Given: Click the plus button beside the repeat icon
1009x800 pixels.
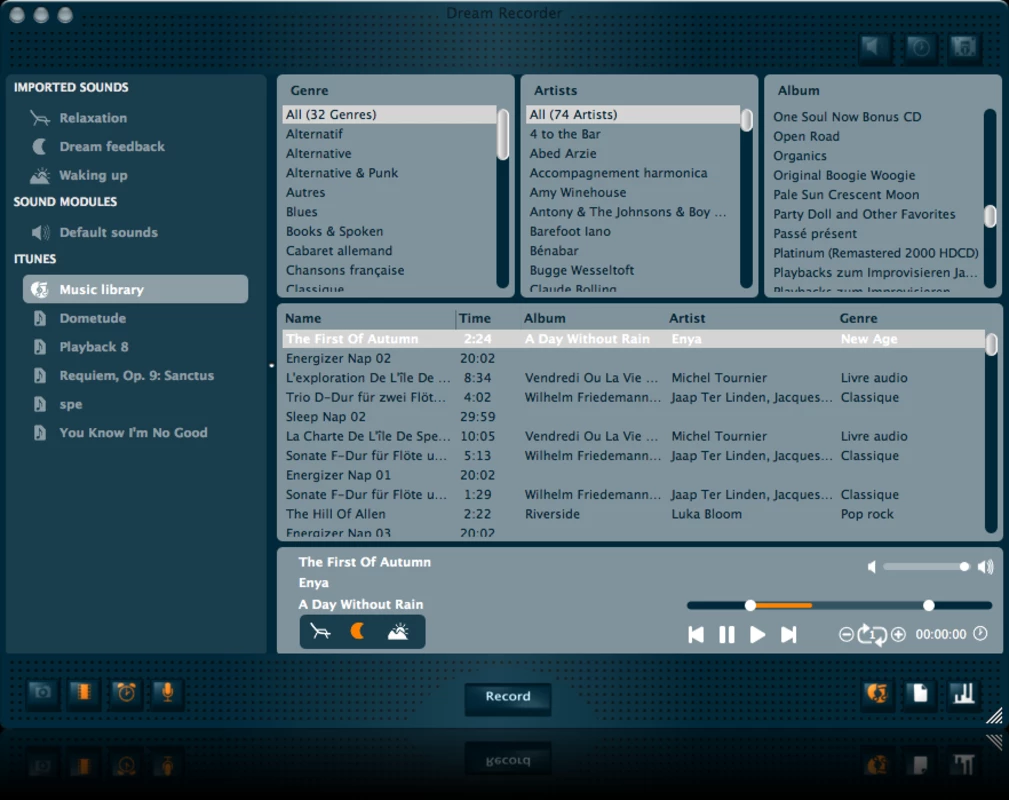Looking at the screenshot, I should (x=899, y=635).
